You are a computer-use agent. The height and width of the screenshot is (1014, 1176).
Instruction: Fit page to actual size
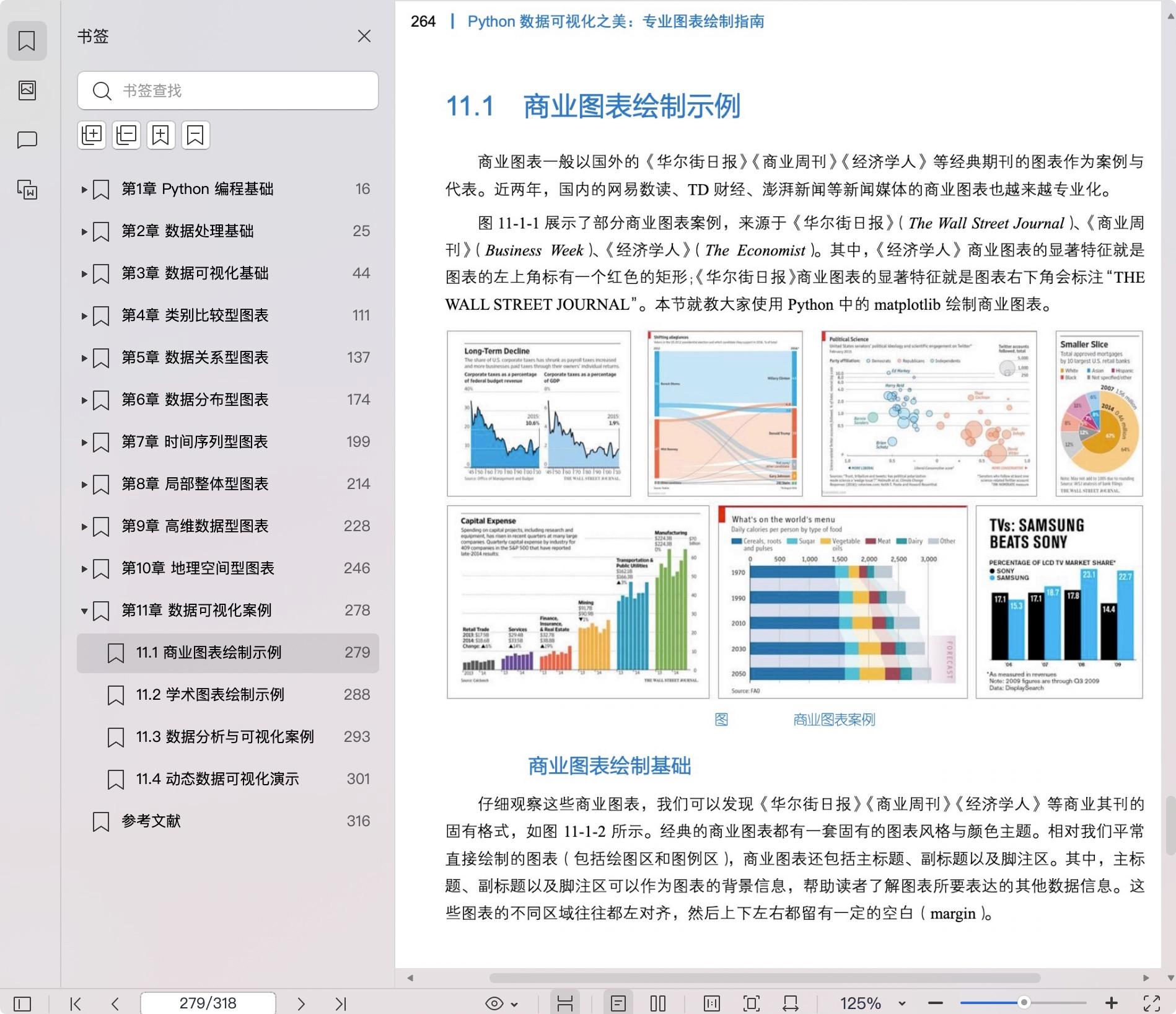[712, 1003]
